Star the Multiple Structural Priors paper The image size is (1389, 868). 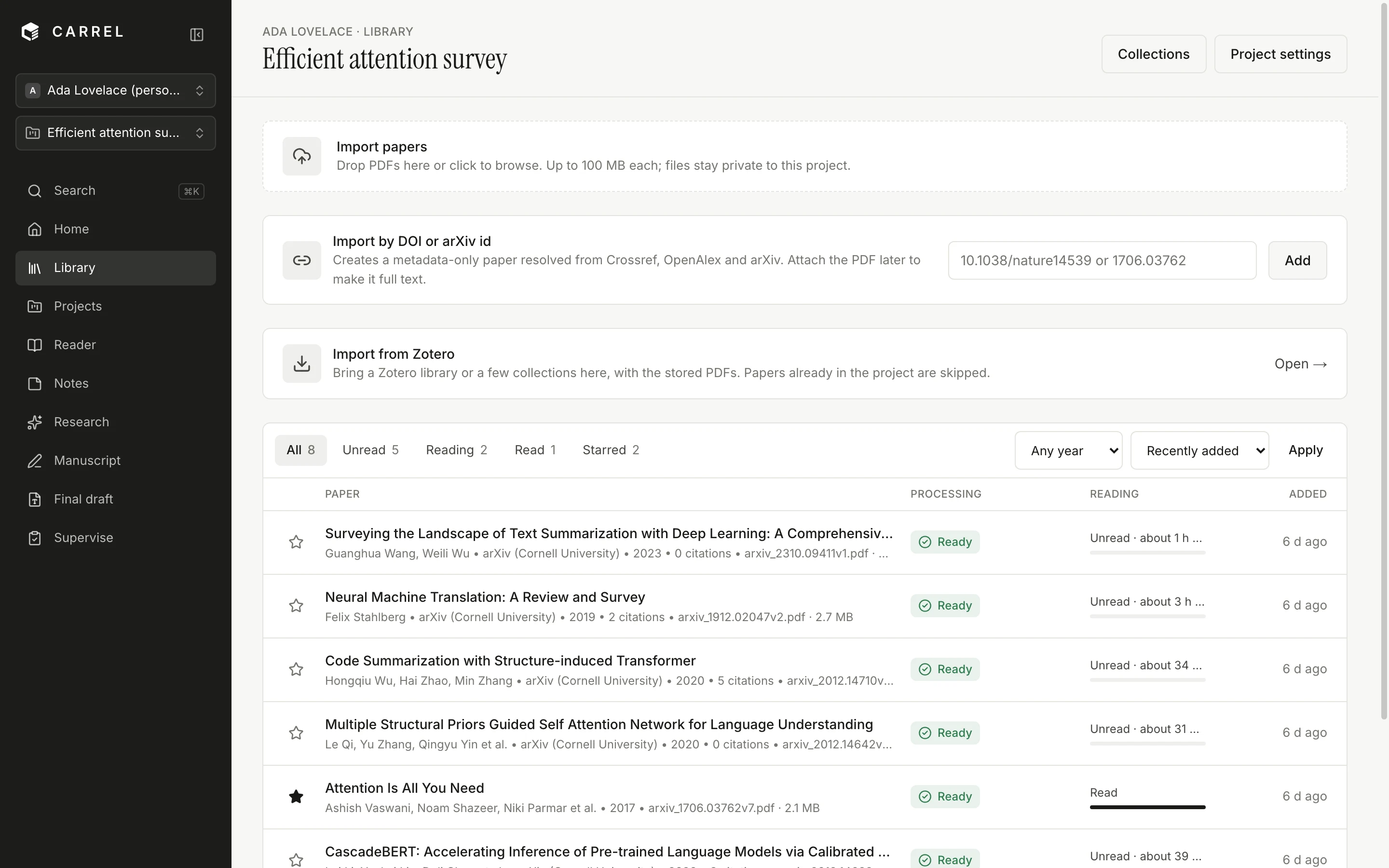(296, 733)
